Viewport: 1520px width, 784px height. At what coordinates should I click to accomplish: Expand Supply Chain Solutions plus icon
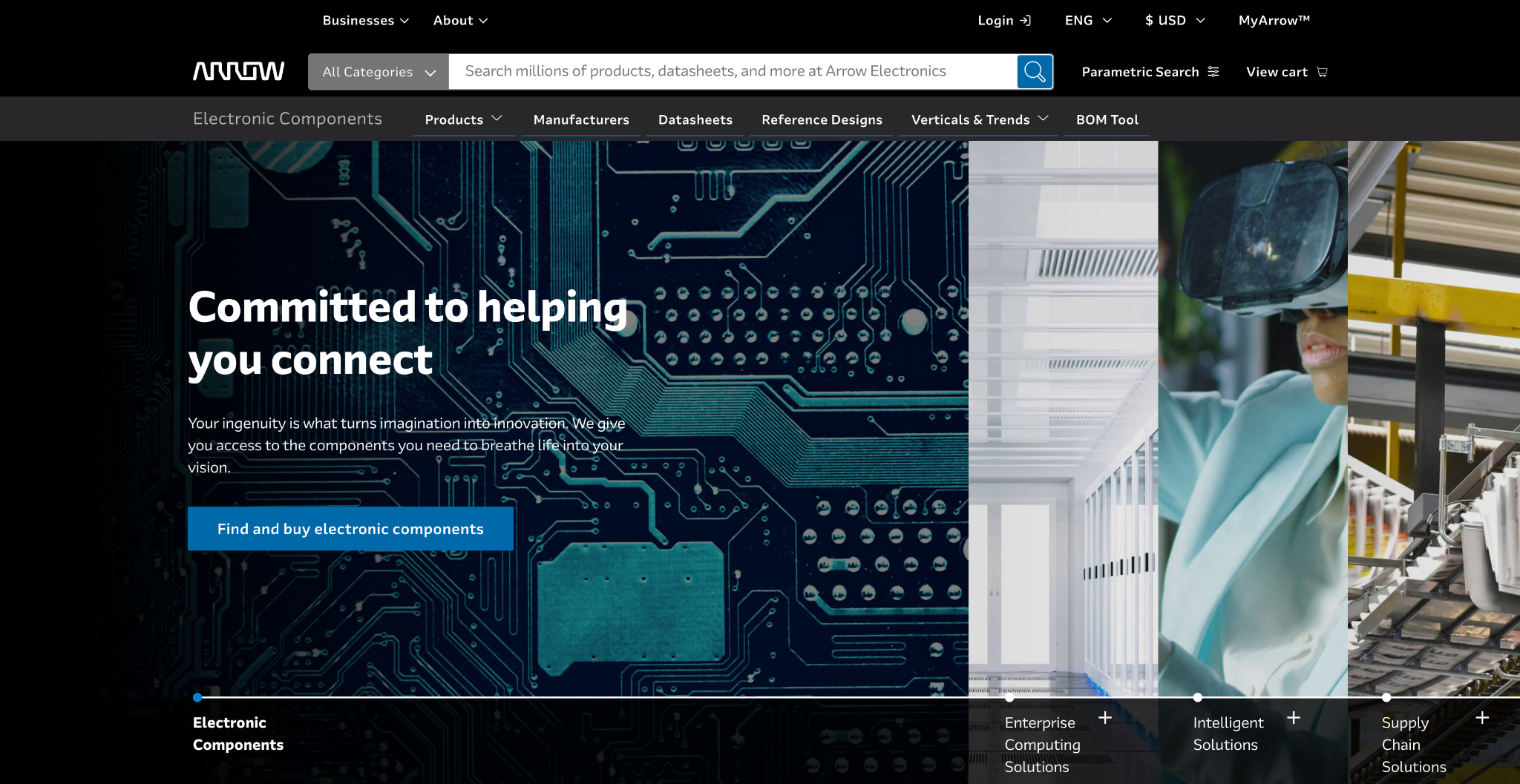tap(1482, 717)
